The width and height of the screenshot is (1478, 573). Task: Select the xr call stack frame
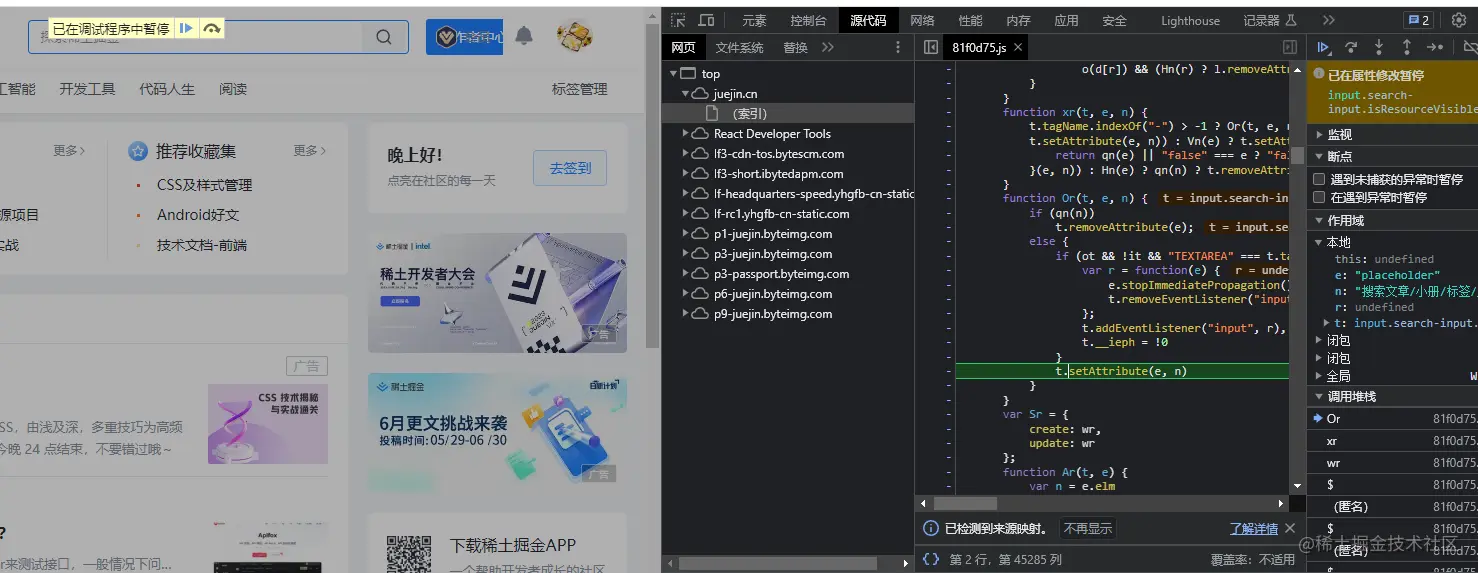tap(1392, 441)
